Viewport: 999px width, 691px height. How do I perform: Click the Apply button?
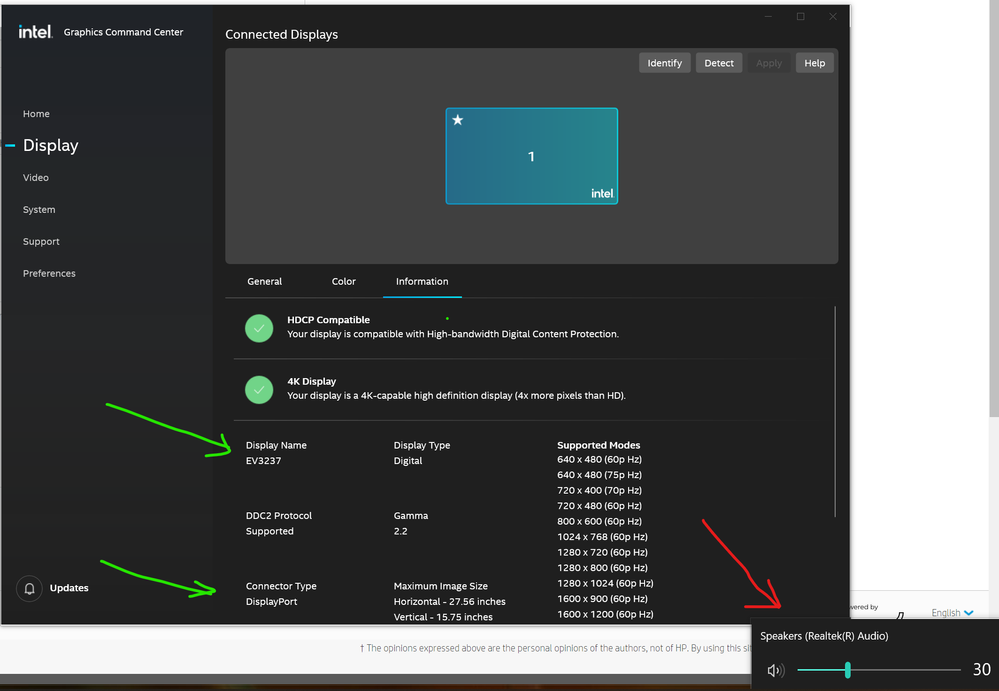[769, 63]
